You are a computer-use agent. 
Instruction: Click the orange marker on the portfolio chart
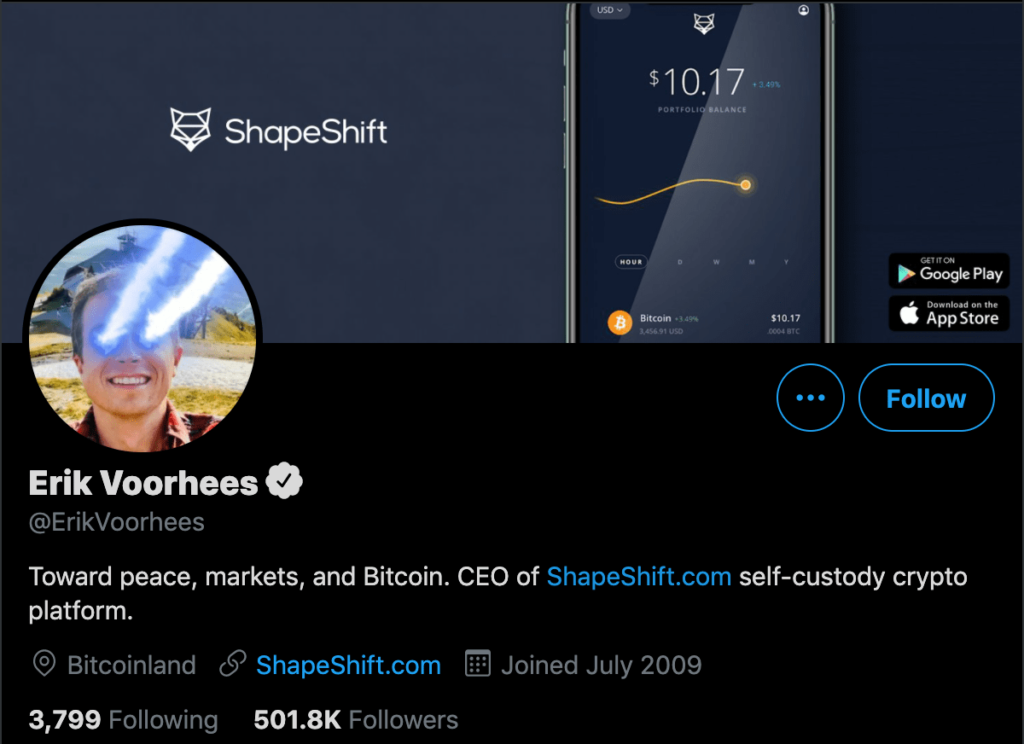746,184
